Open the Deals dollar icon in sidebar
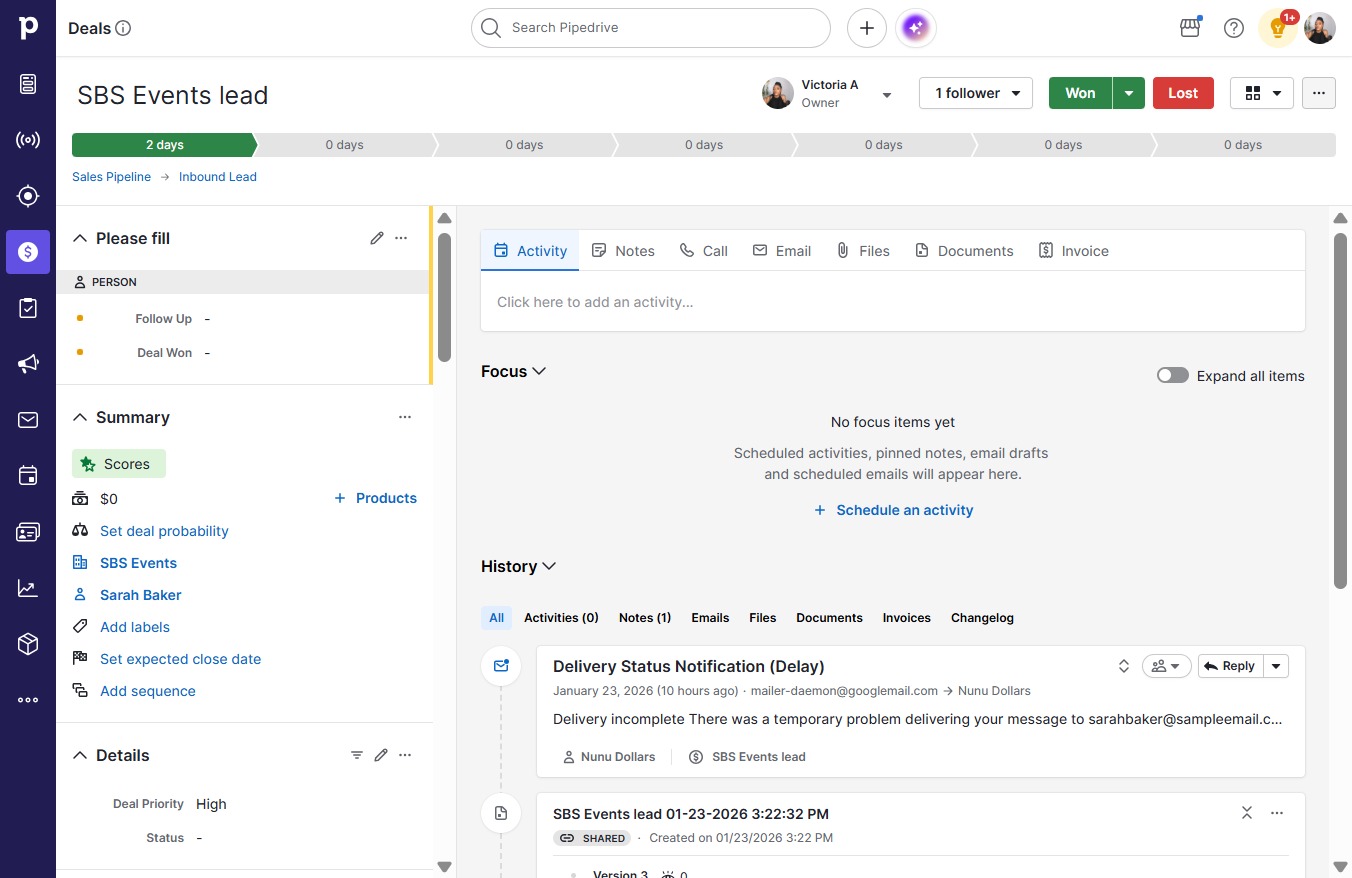The width and height of the screenshot is (1352, 878). pyautogui.click(x=28, y=252)
